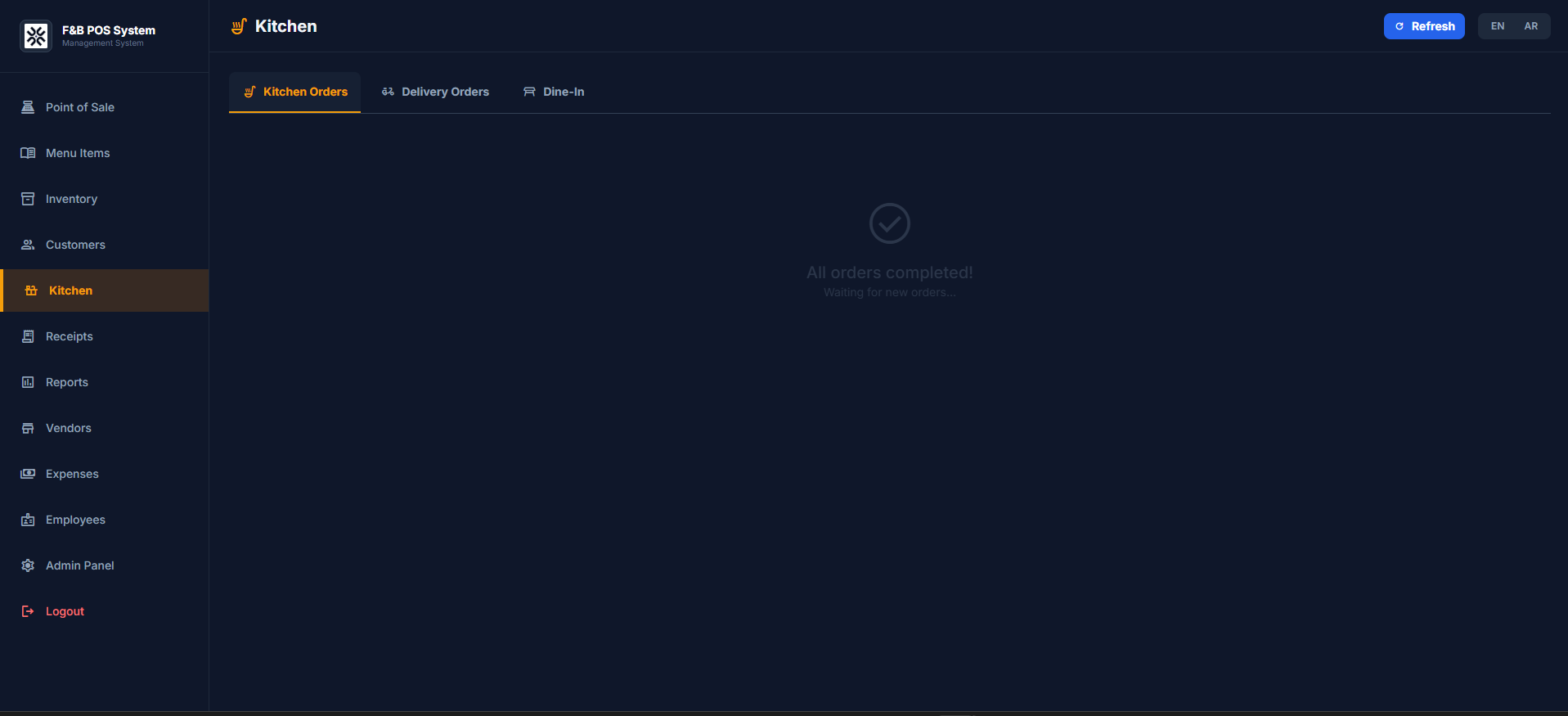1568x716 pixels.
Task: Open Point of Sale page
Action: point(105,107)
